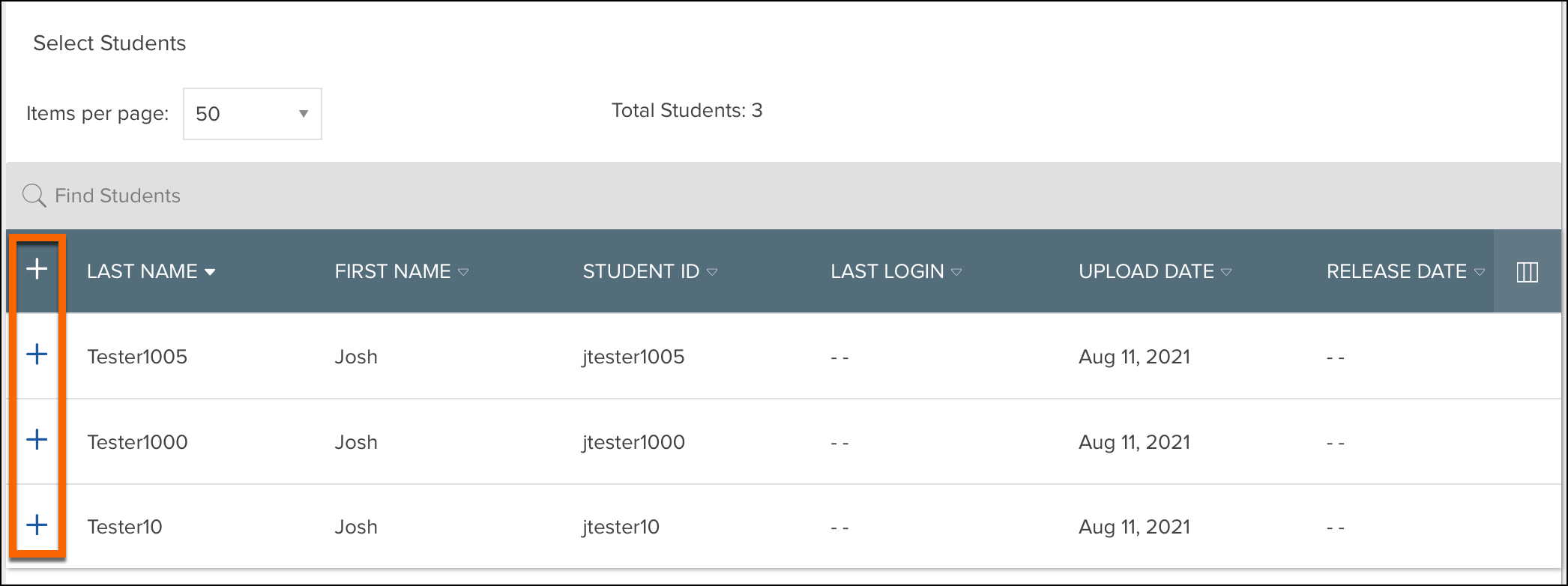The height and width of the screenshot is (586, 1568).
Task: Click the plus icon to add all students
Action: click(x=37, y=271)
